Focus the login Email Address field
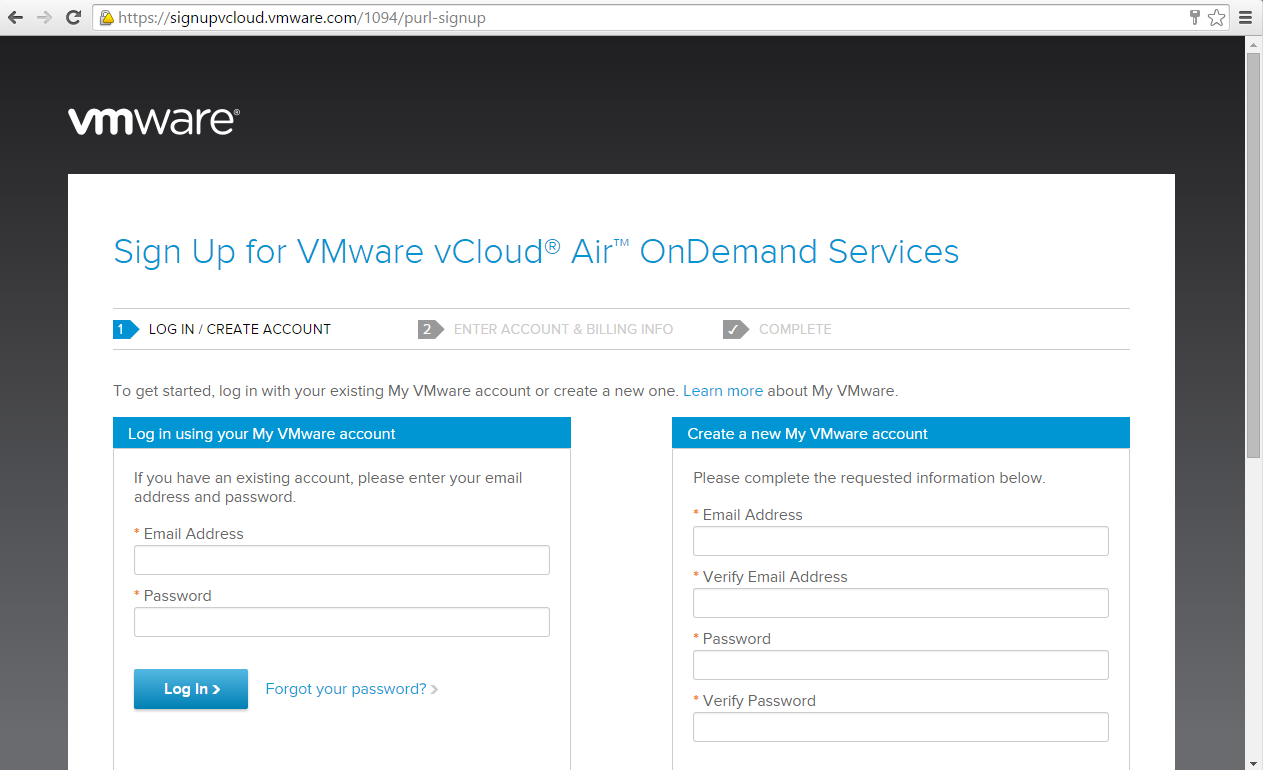Screen dimensions: 1263x770 [342, 560]
